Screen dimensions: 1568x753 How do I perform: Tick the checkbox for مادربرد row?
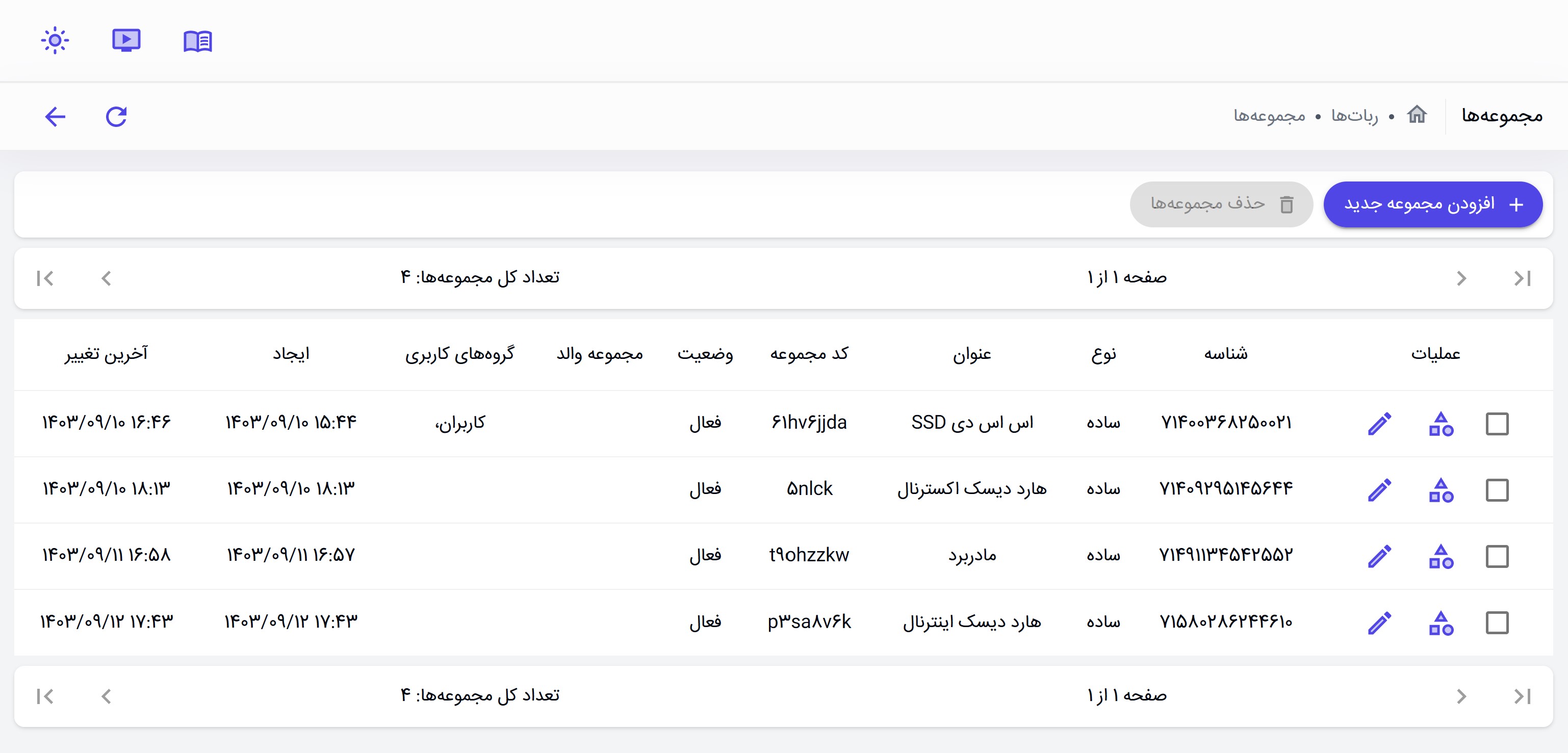coord(1497,556)
